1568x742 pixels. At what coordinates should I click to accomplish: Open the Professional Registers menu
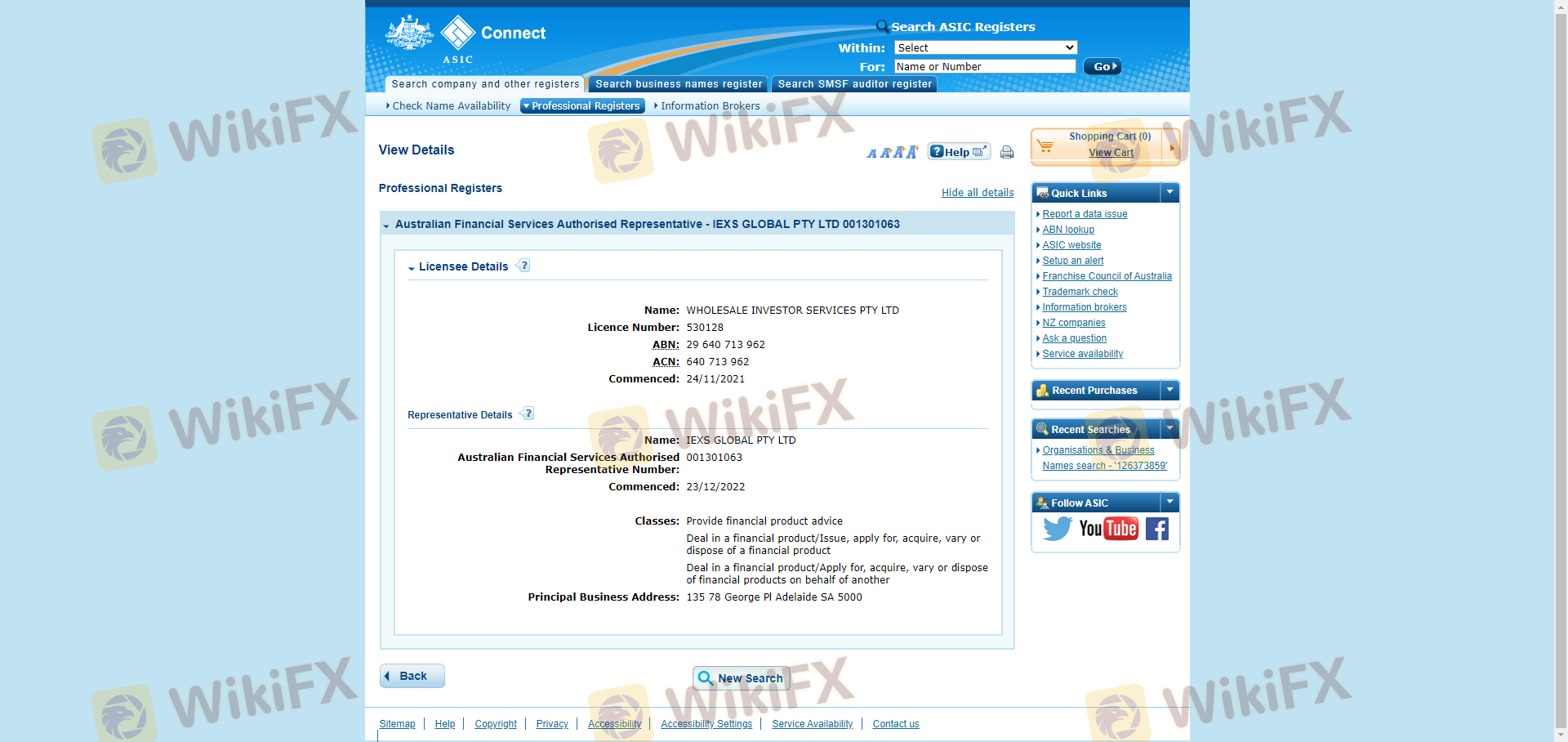pos(582,106)
